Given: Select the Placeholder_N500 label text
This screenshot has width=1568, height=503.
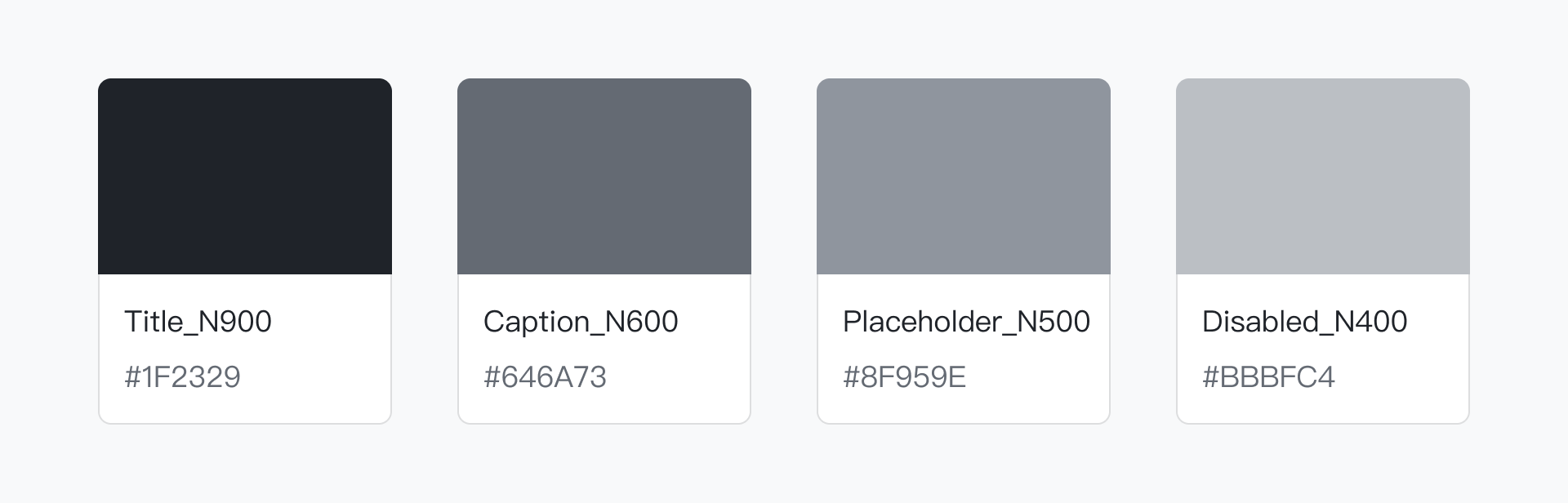Looking at the screenshot, I should [x=966, y=322].
